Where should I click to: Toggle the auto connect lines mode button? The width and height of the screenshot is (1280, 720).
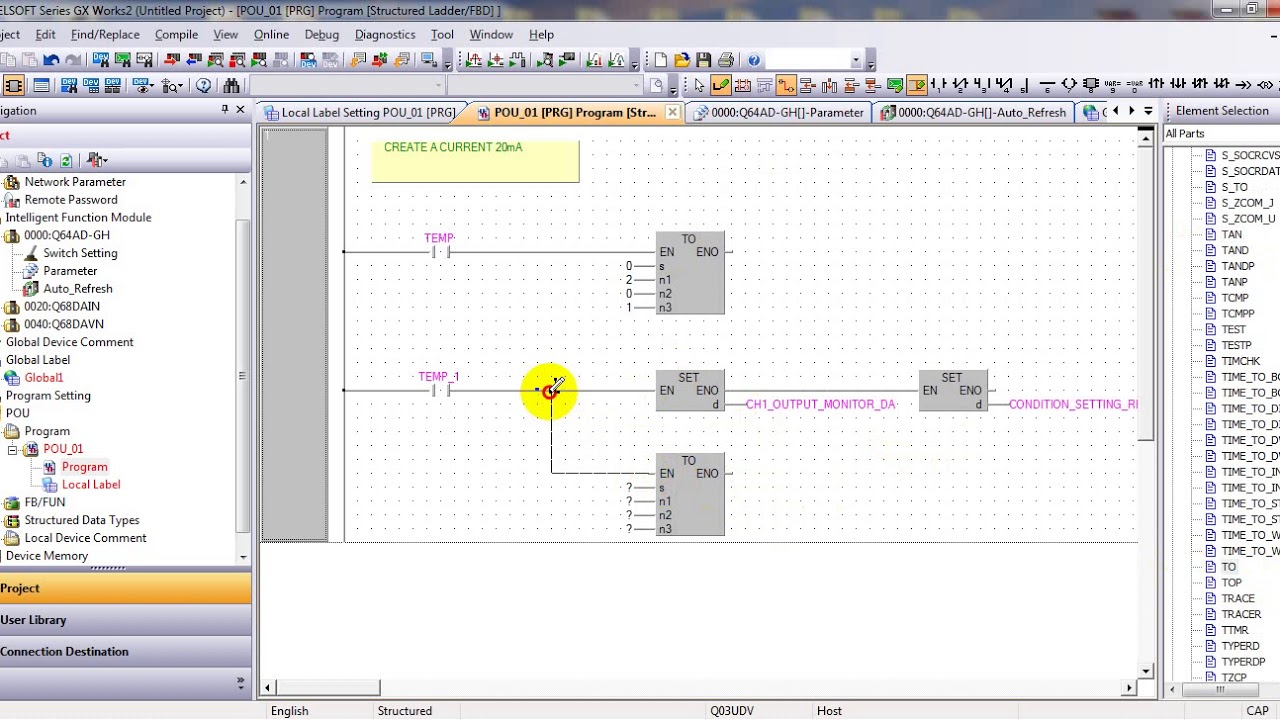tap(786, 85)
